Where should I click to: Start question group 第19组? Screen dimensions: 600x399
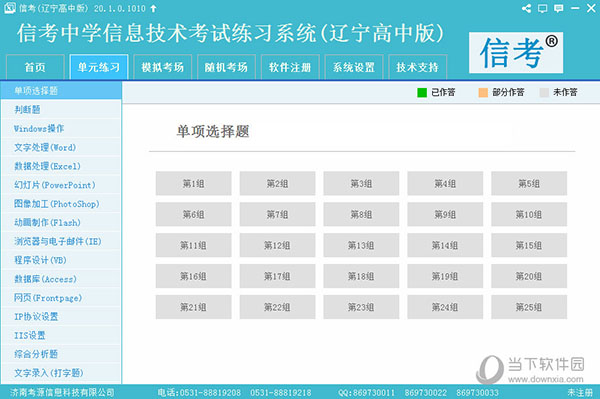click(x=445, y=276)
